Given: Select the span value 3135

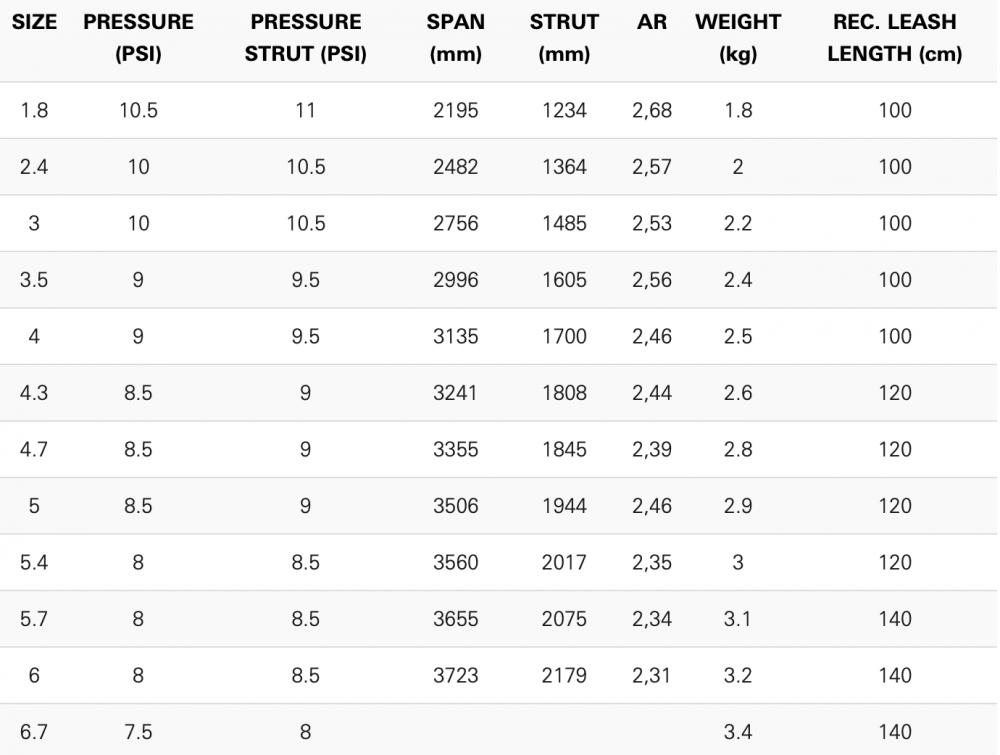Looking at the screenshot, I should (455, 337).
